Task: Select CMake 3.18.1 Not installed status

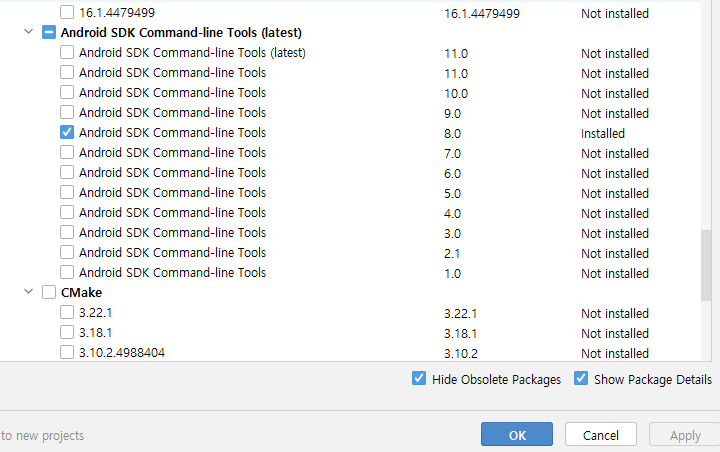Action: tap(615, 333)
